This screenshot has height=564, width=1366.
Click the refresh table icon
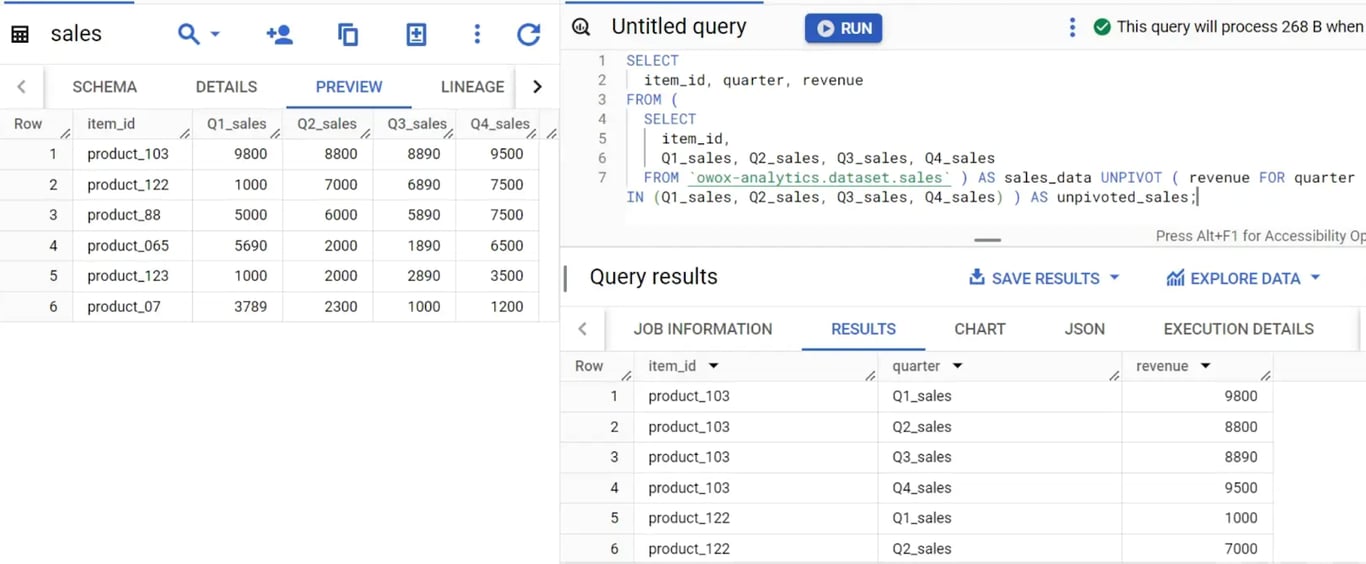(x=529, y=34)
